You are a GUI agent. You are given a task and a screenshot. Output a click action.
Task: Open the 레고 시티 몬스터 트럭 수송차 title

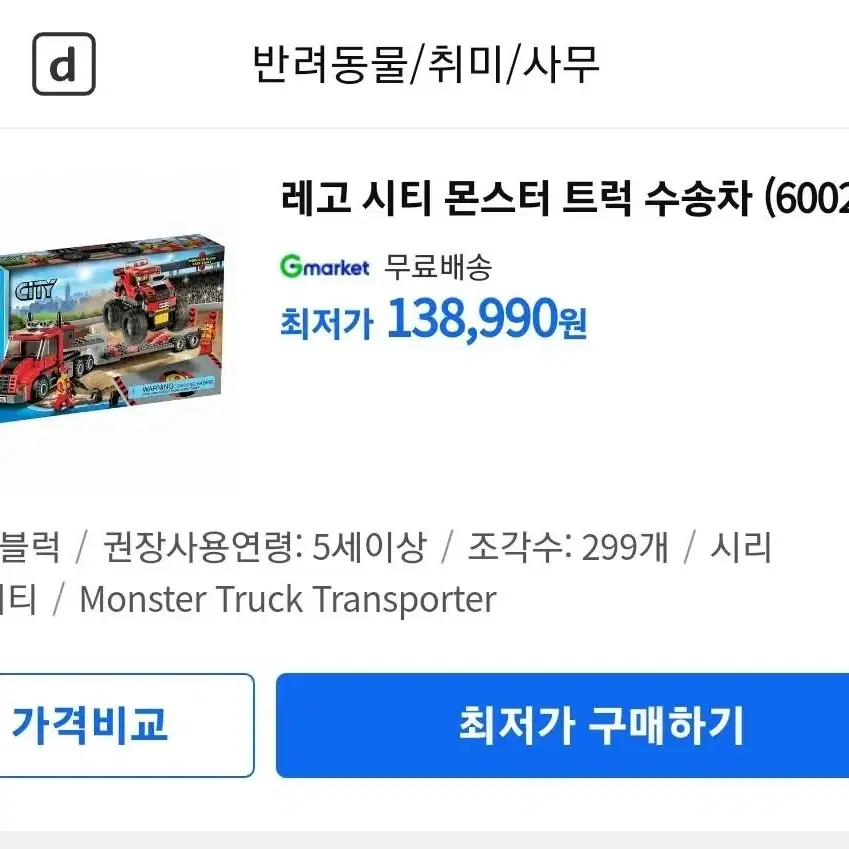tap(565, 198)
